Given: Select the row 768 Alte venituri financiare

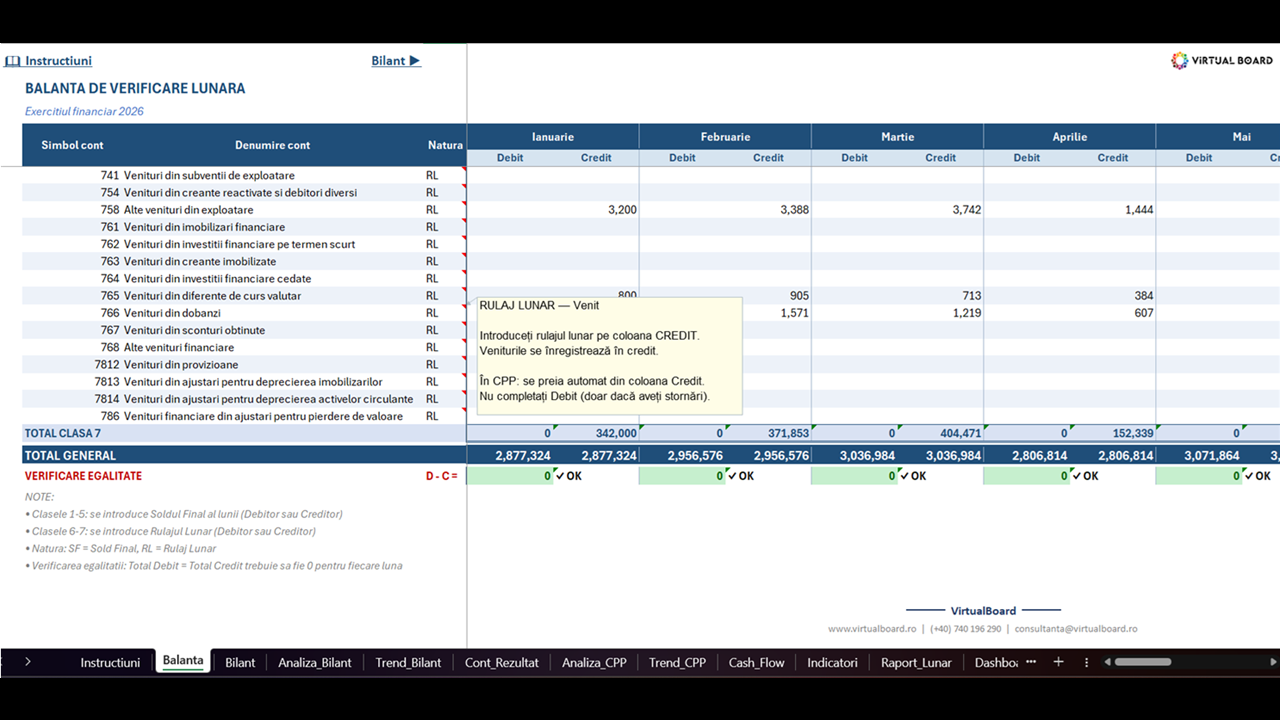Looking at the screenshot, I should (245, 348).
